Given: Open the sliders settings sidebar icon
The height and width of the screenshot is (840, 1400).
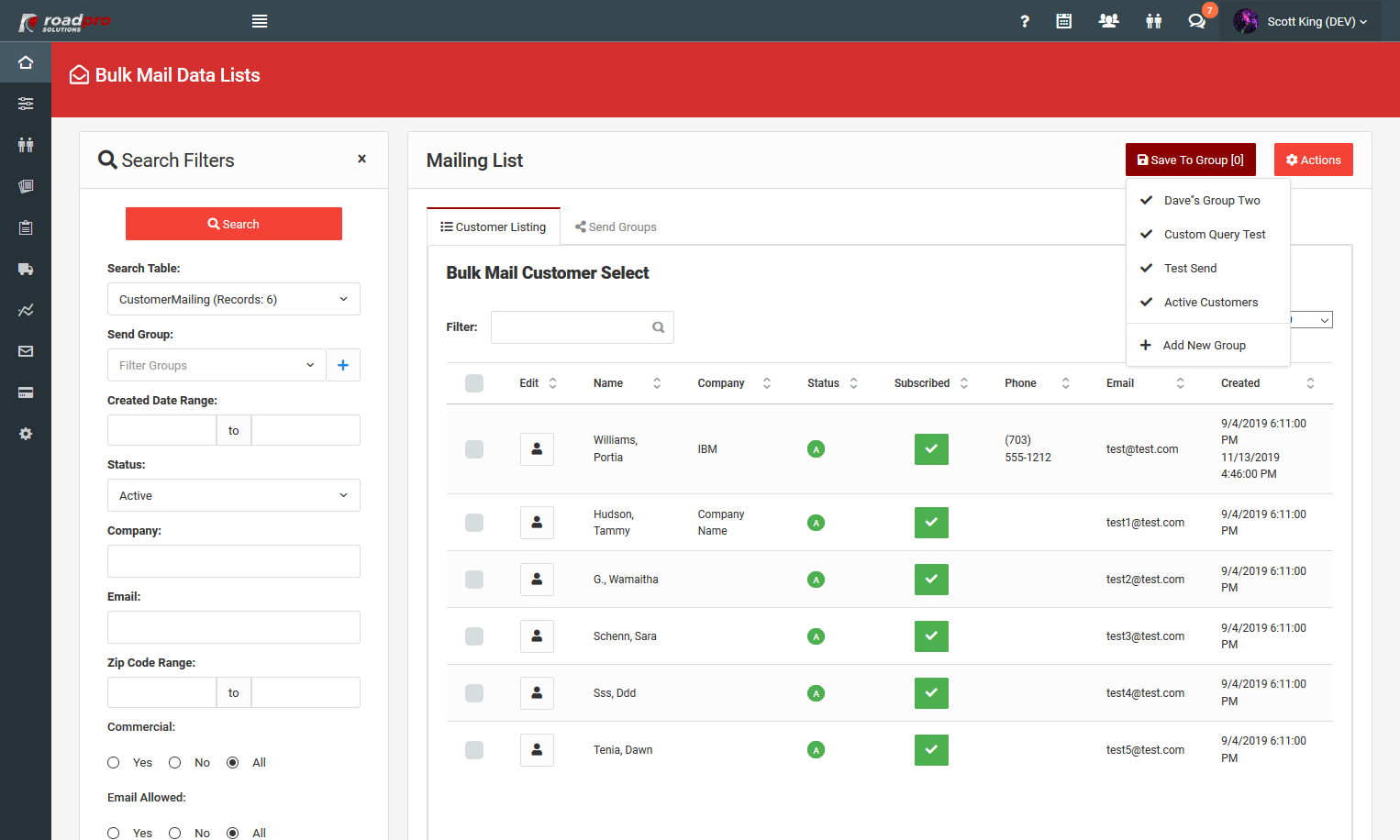Looking at the screenshot, I should click(x=26, y=104).
